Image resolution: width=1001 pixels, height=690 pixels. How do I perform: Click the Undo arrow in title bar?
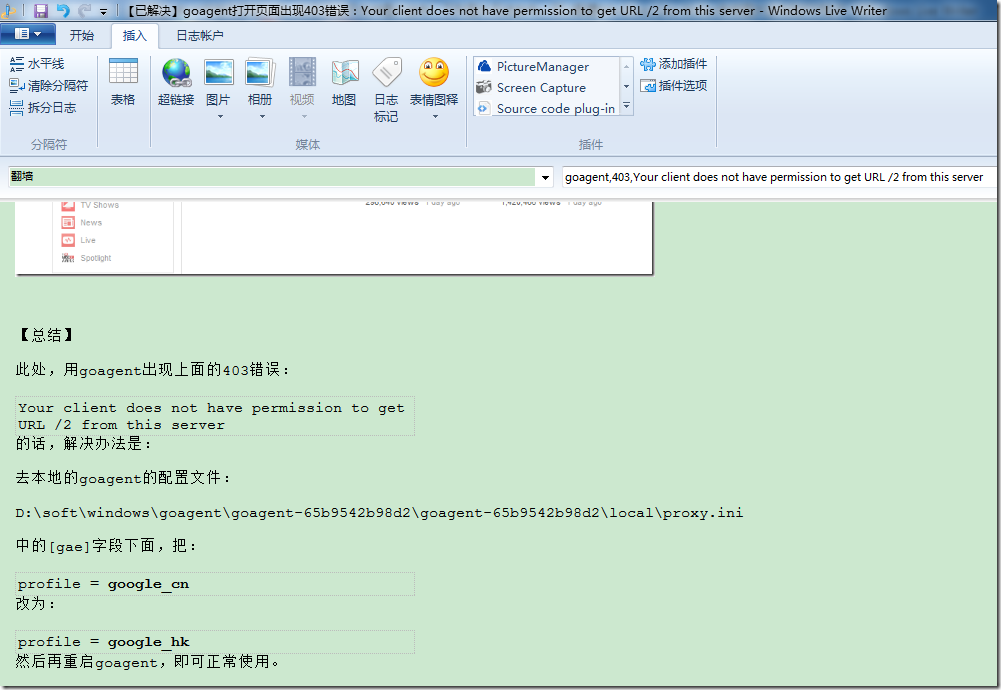tap(63, 10)
